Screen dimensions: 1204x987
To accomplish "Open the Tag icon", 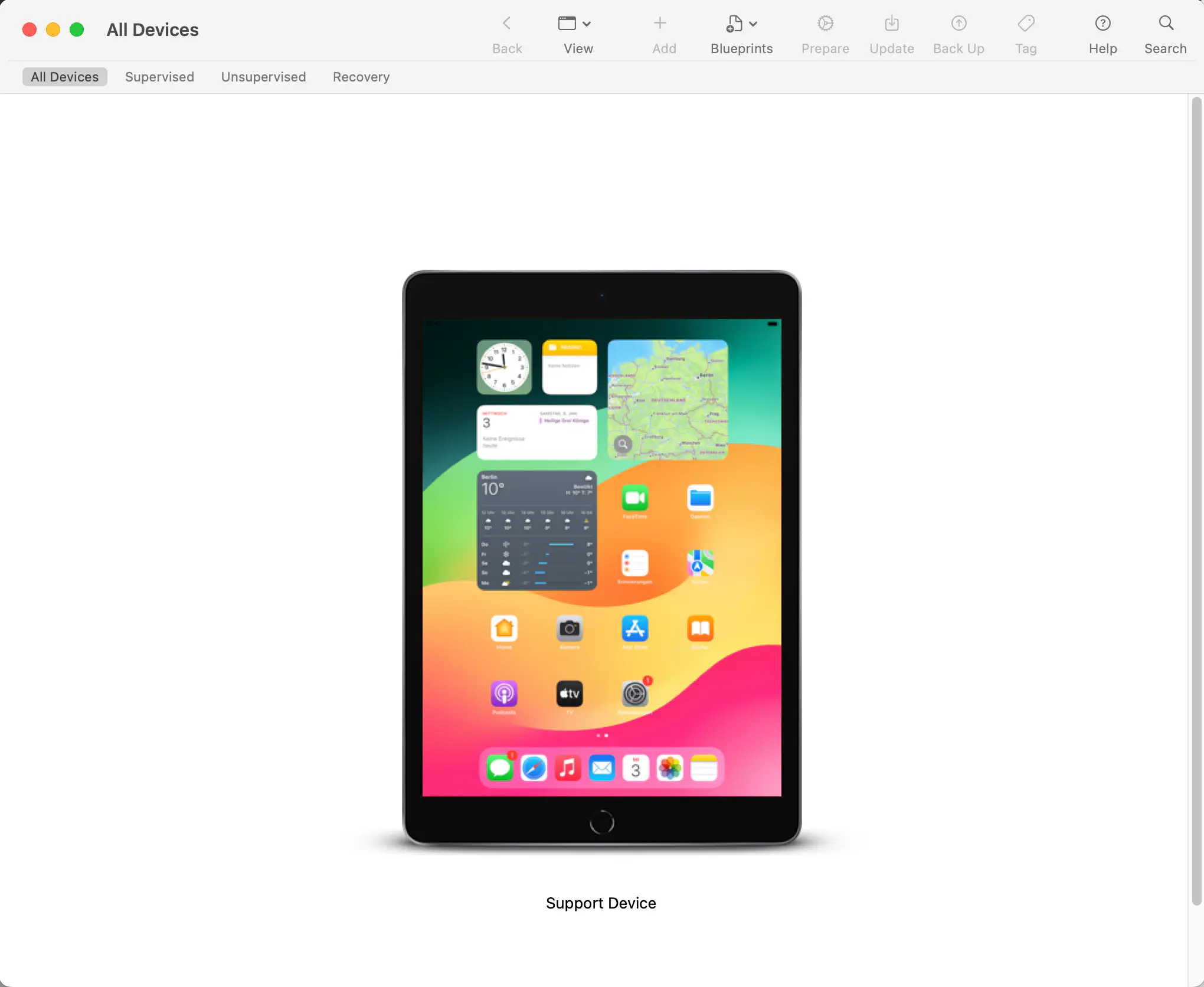I will tap(1026, 24).
